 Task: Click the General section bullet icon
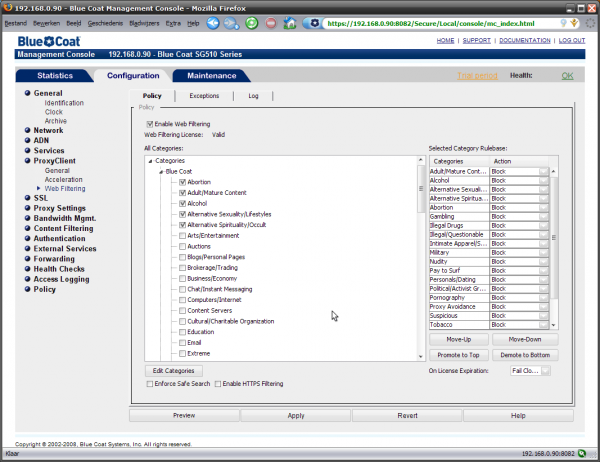pyautogui.click(x=27, y=93)
